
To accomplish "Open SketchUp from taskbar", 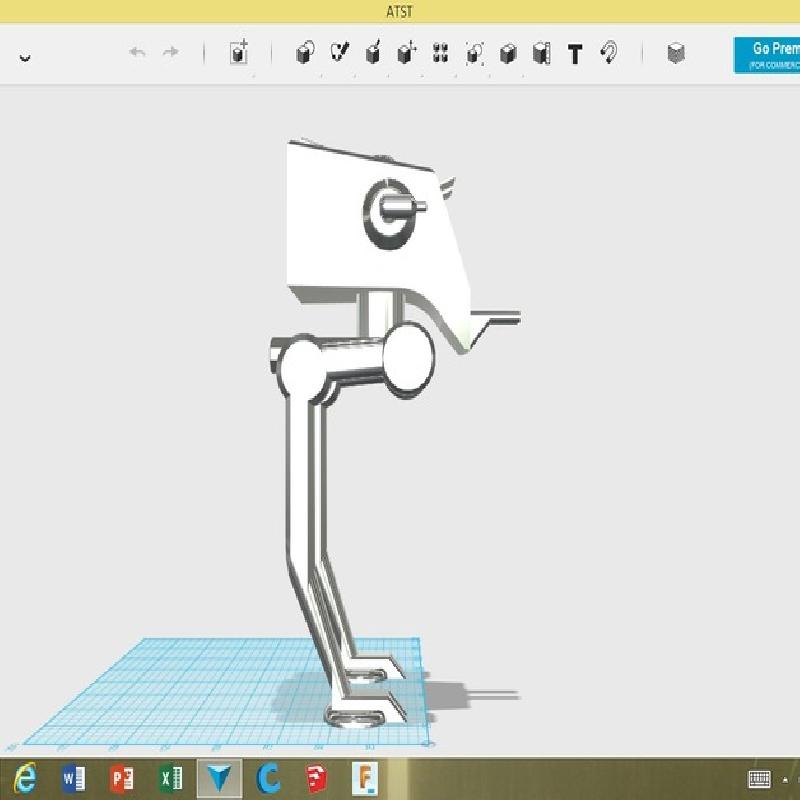I will (316, 779).
